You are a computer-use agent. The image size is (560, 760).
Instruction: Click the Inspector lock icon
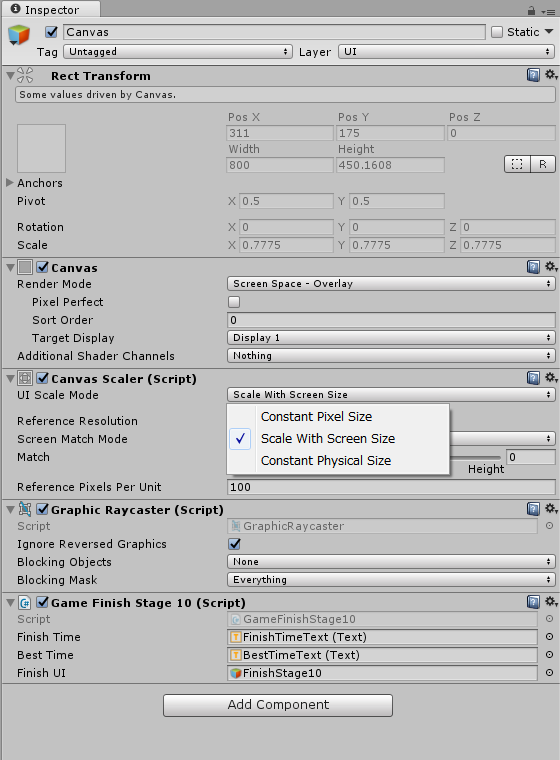[531, 11]
